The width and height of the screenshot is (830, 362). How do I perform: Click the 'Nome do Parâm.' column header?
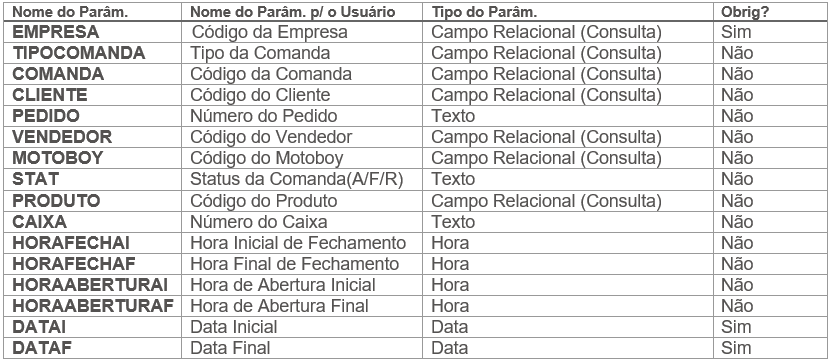point(70,12)
